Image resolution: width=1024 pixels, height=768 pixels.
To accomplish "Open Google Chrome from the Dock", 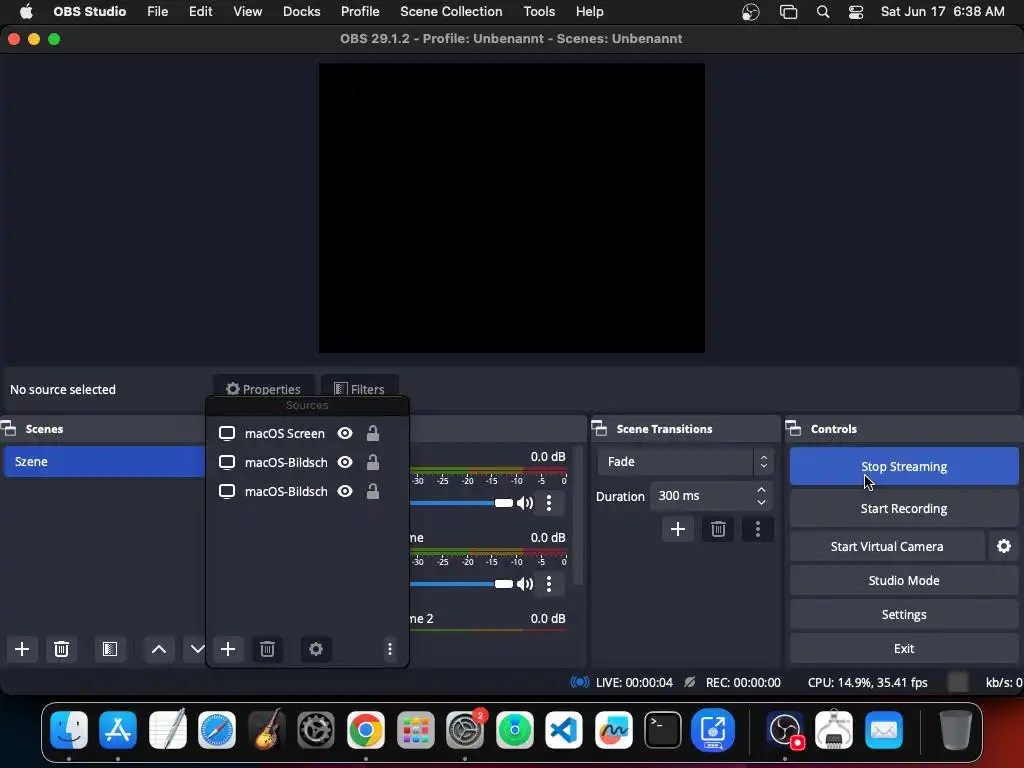I will point(366,729).
